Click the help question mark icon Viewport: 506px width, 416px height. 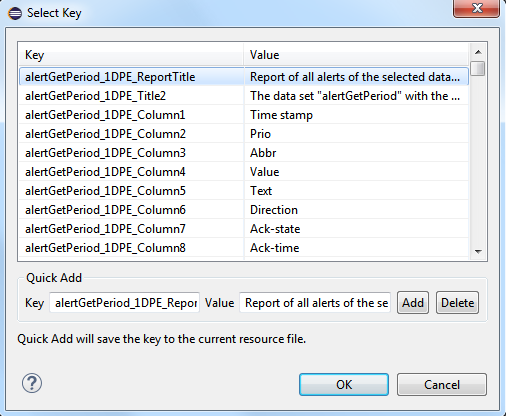32,383
